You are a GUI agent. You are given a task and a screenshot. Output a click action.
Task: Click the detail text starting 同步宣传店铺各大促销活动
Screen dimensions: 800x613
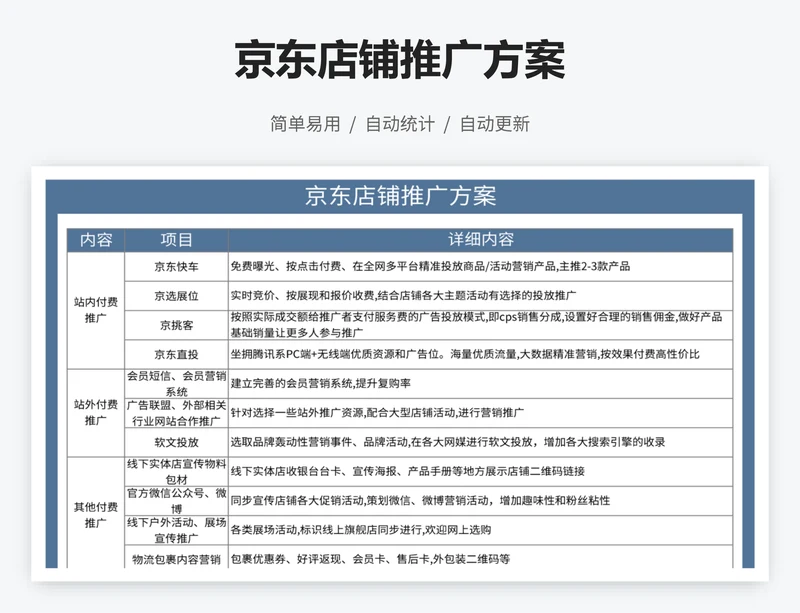click(420, 500)
